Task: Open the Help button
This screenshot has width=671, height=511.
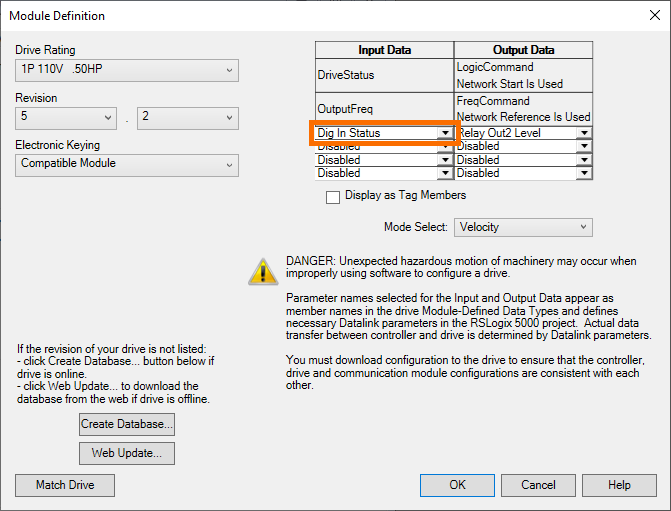Action: [619, 485]
